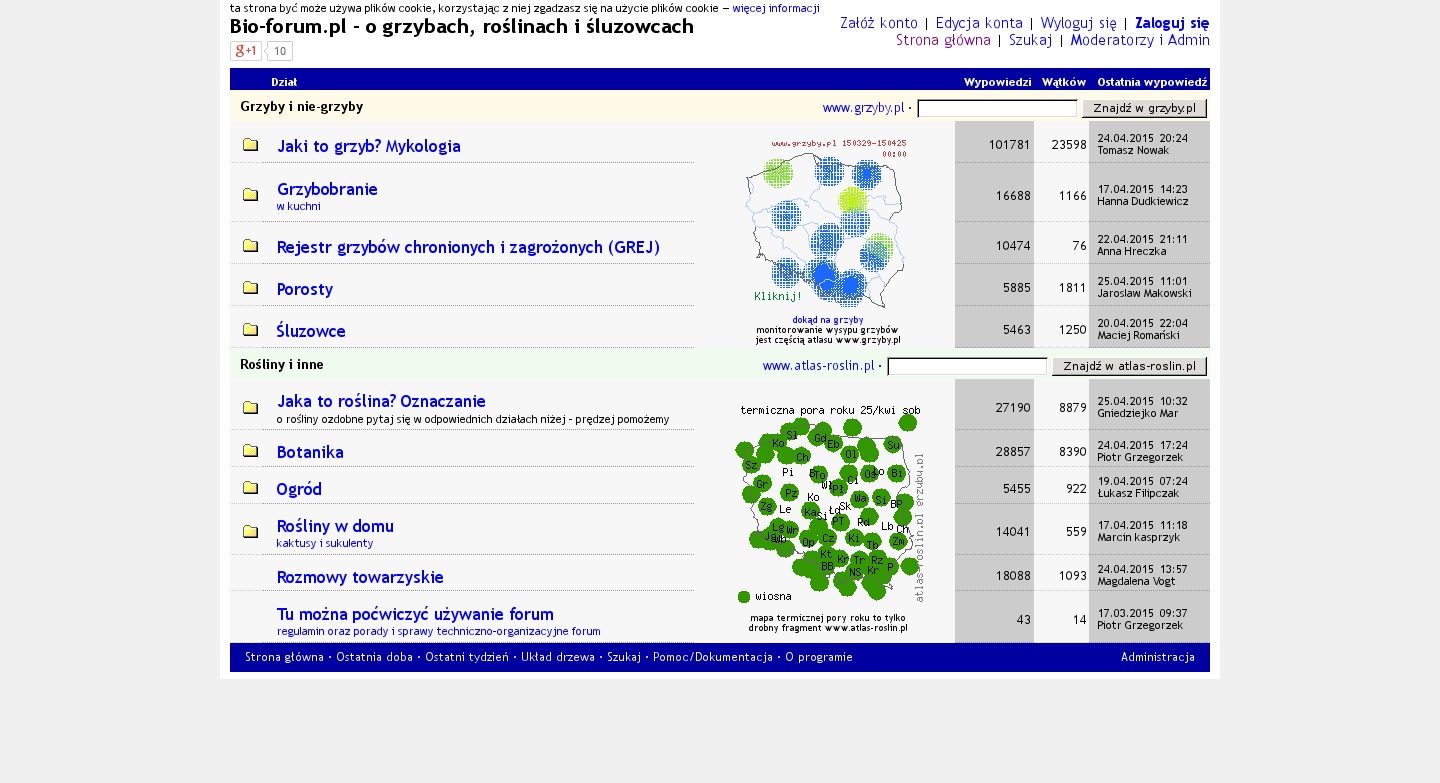Click folder icon beside Jaki to grzyb
The width and height of the screenshot is (1440, 783).
250,145
